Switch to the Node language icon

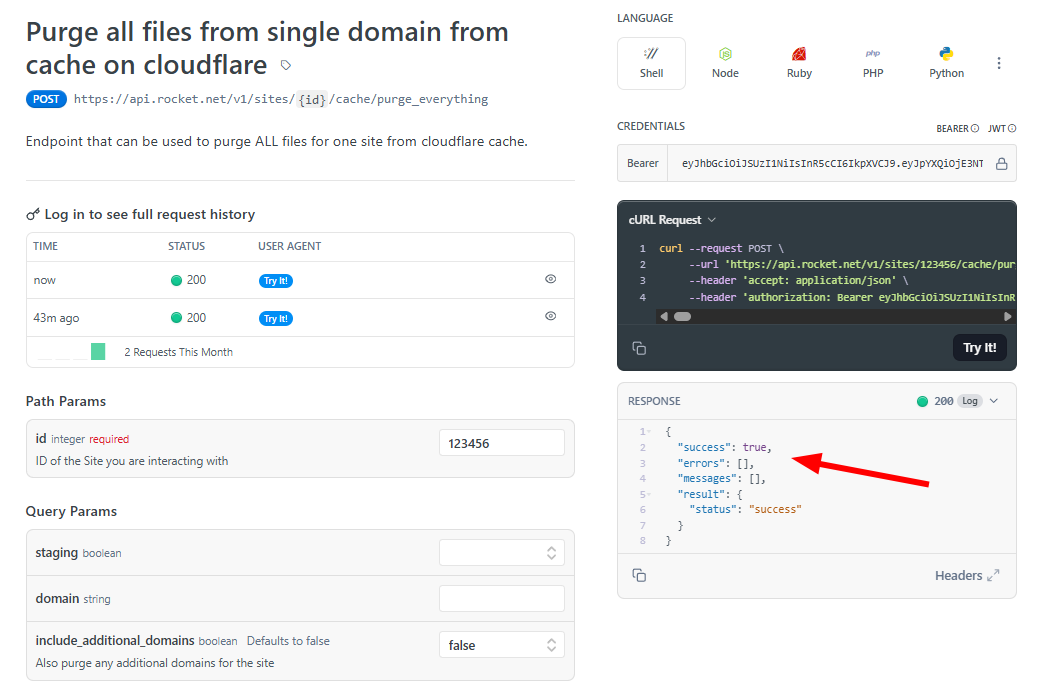point(725,62)
